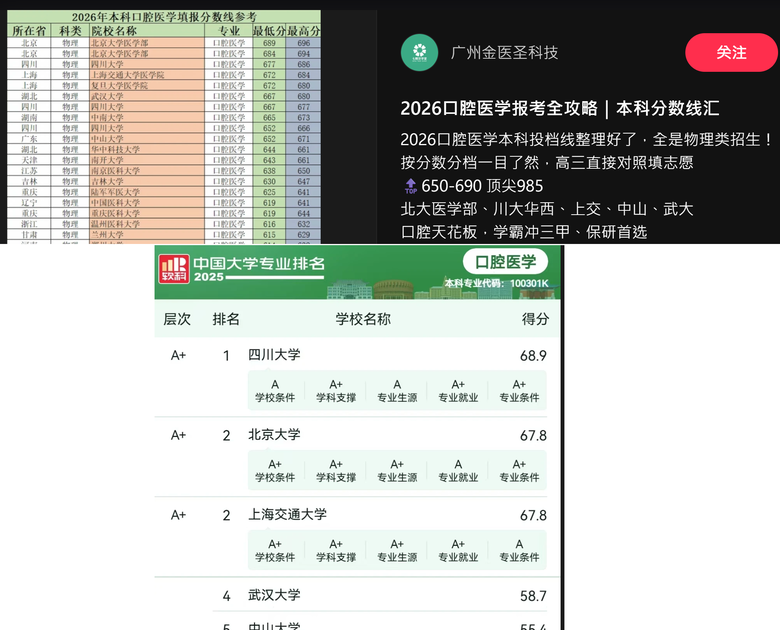The width and height of the screenshot is (780, 630).
Task: Click the 中国医科大学 cell
Action: pyautogui.click(x=147, y=203)
